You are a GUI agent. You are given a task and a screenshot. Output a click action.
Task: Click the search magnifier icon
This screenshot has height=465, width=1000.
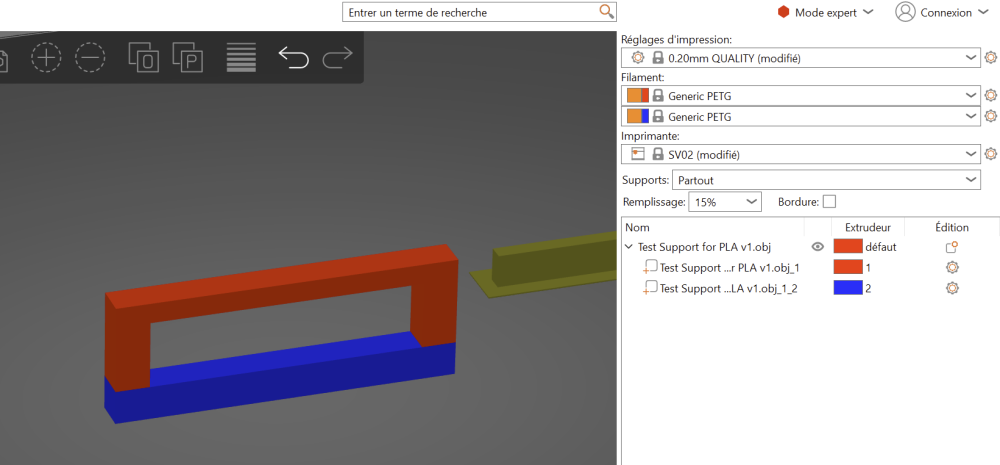pos(606,11)
